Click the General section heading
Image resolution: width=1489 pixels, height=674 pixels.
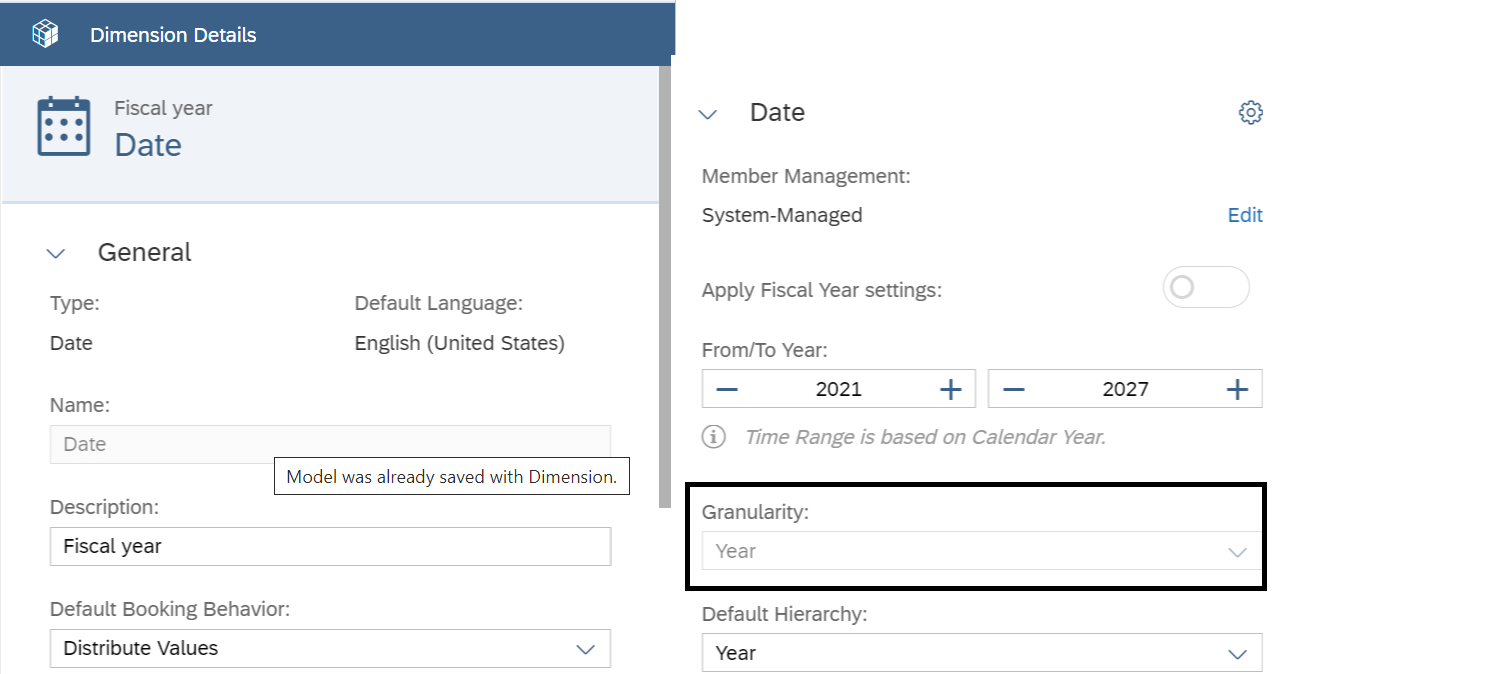pyautogui.click(x=144, y=252)
